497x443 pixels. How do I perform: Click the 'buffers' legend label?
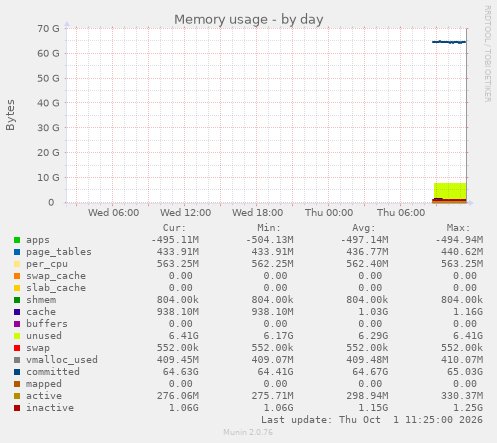[x=47, y=324]
